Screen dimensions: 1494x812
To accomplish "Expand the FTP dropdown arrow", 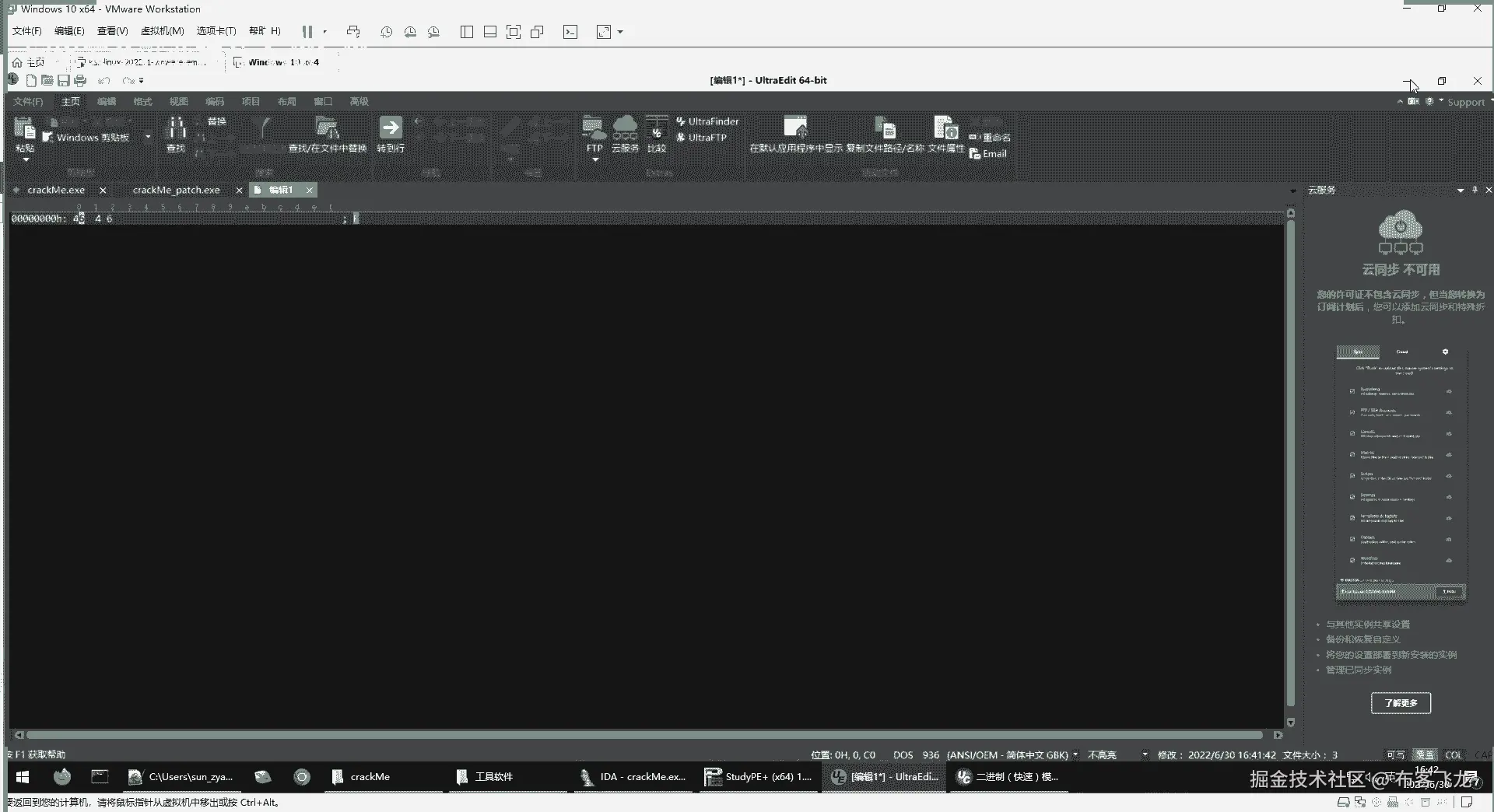I will [x=595, y=160].
